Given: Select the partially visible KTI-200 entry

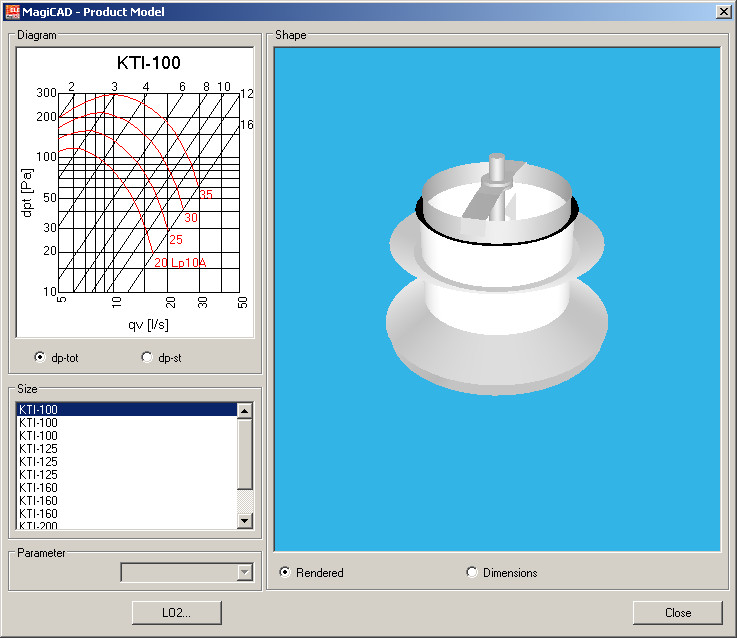Looking at the screenshot, I should (126, 525).
